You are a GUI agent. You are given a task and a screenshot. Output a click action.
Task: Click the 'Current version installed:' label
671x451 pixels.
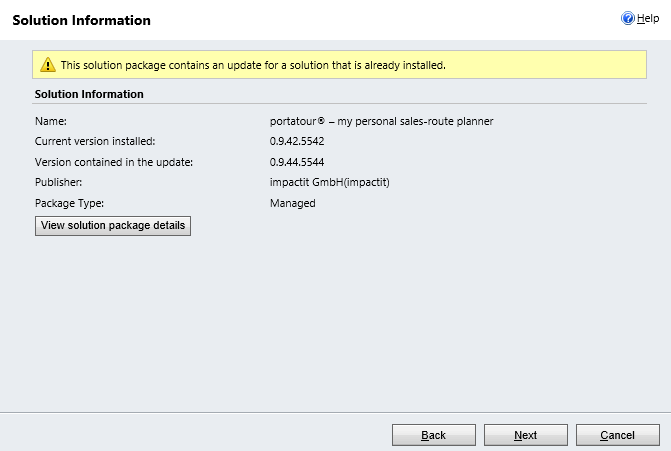click(95, 141)
